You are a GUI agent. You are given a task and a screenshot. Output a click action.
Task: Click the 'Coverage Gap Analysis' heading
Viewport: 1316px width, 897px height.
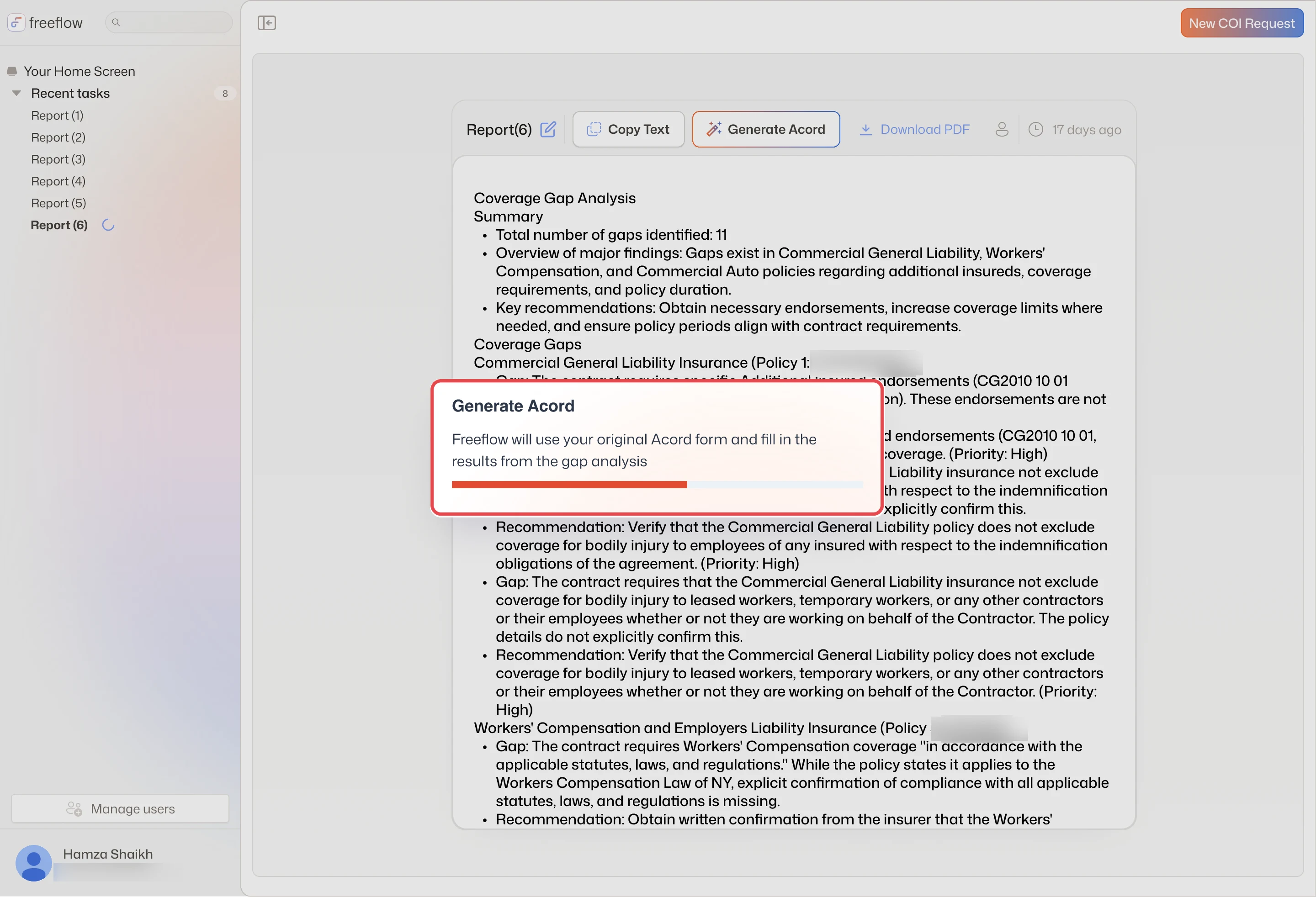554,198
